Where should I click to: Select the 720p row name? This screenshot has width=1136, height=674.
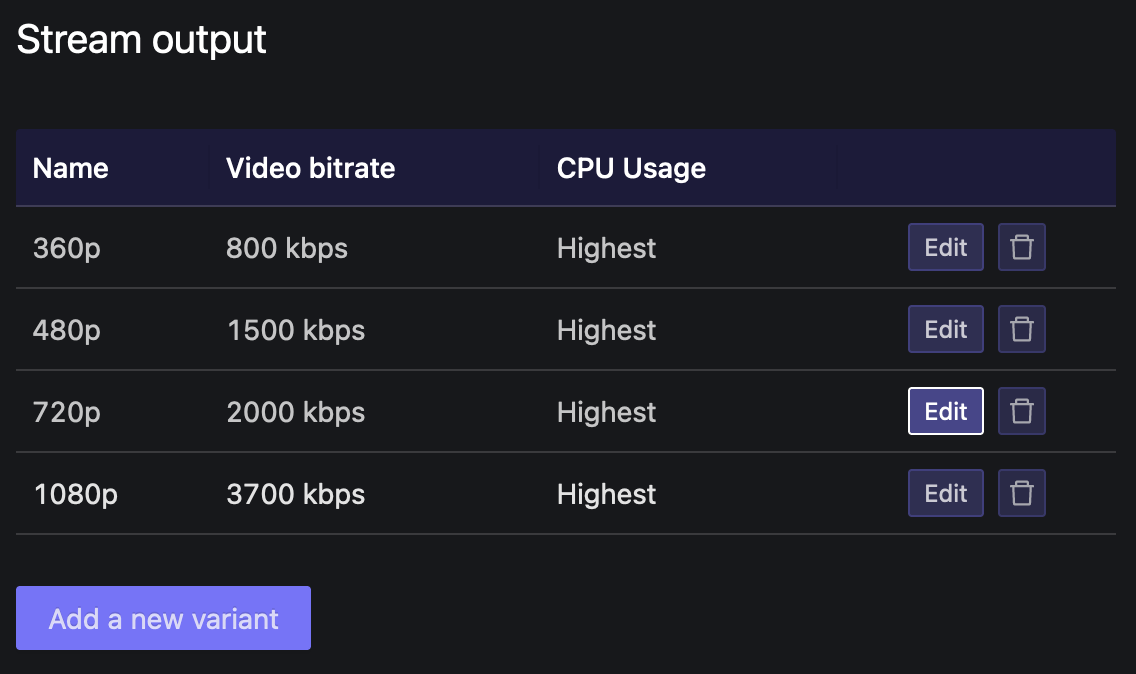66,411
